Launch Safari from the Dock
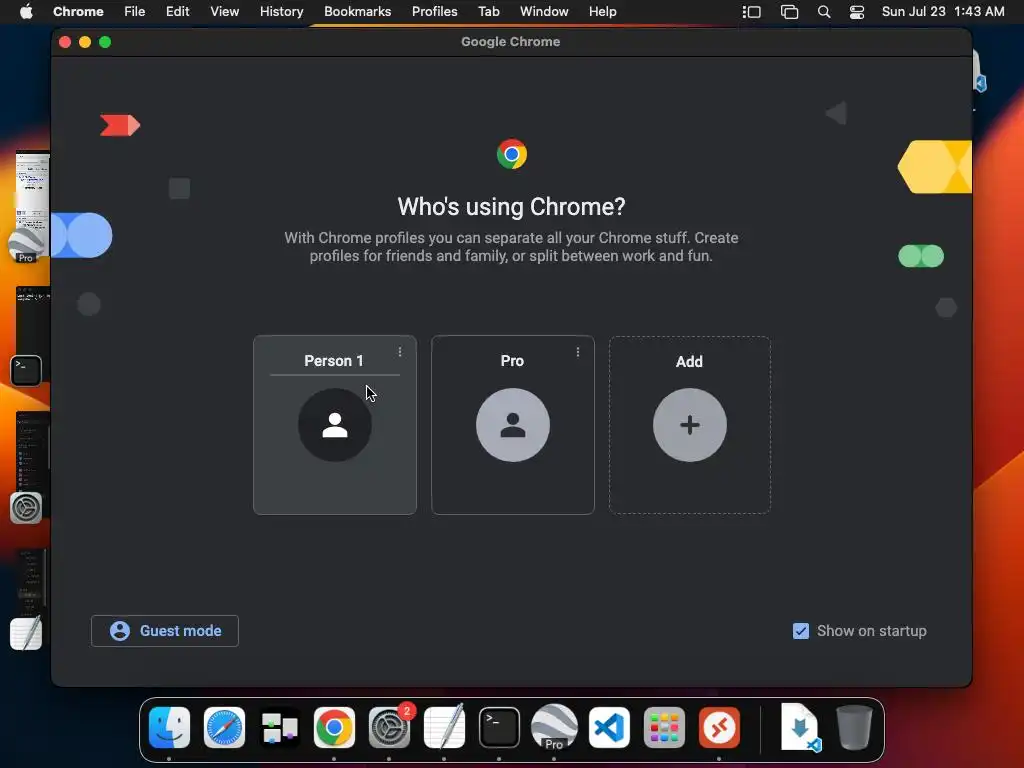Viewport: 1024px width, 768px height. pyautogui.click(x=224, y=728)
